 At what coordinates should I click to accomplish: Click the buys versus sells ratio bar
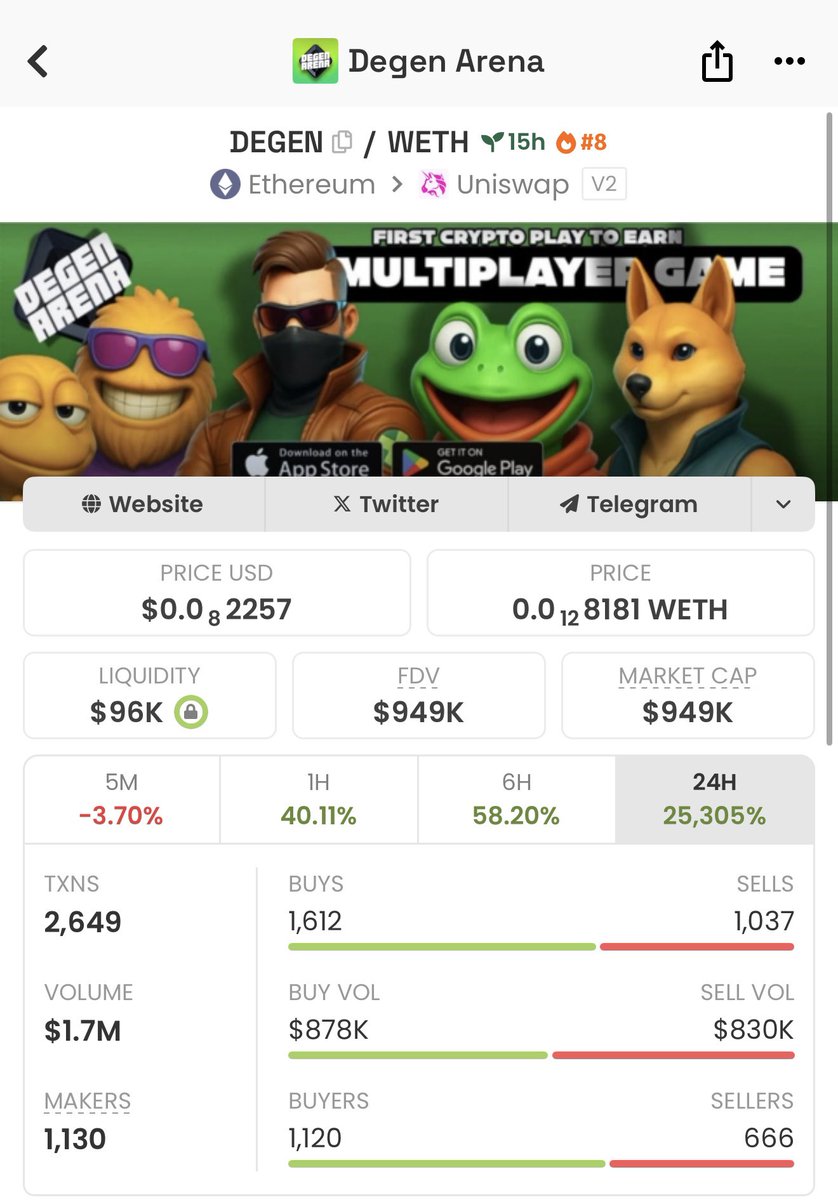(541, 946)
